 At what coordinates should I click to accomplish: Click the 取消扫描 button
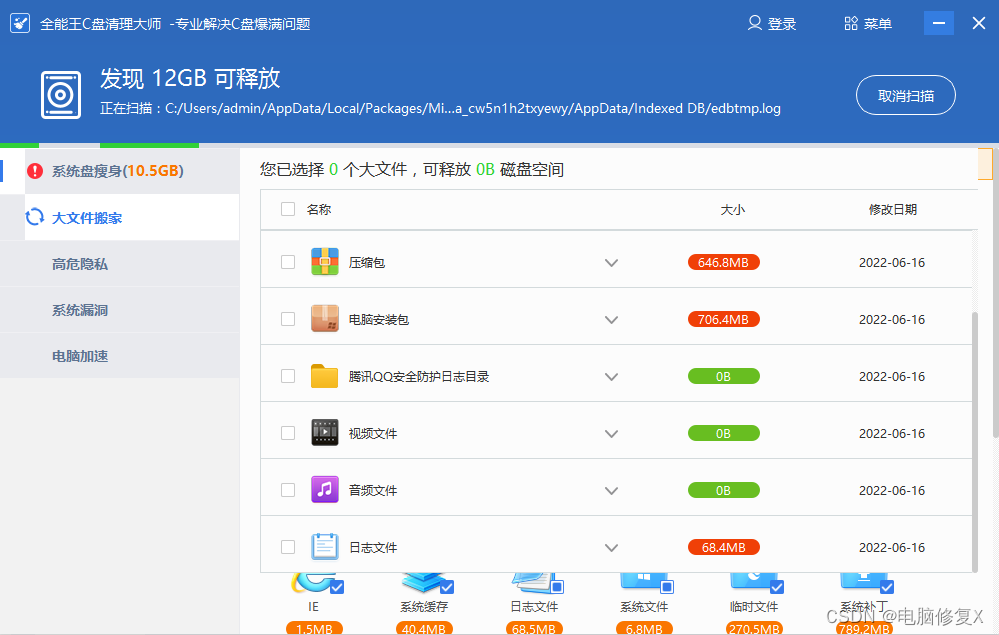[905, 95]
